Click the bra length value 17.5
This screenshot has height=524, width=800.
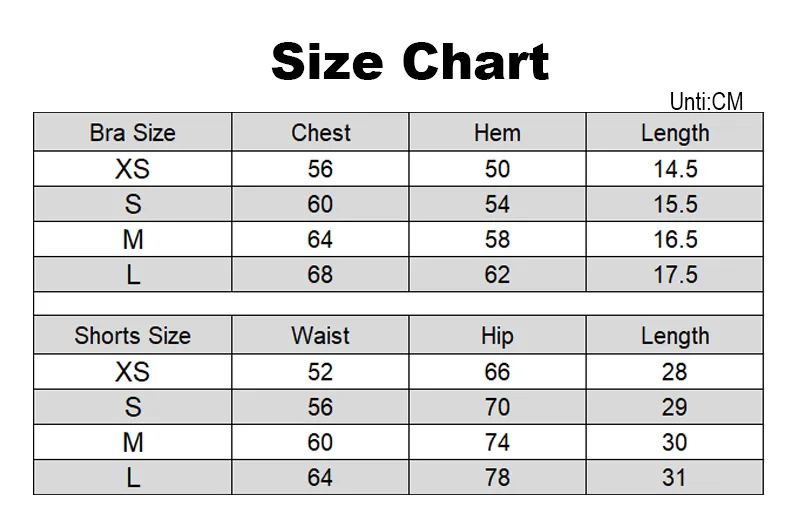[x=675, y=275]
